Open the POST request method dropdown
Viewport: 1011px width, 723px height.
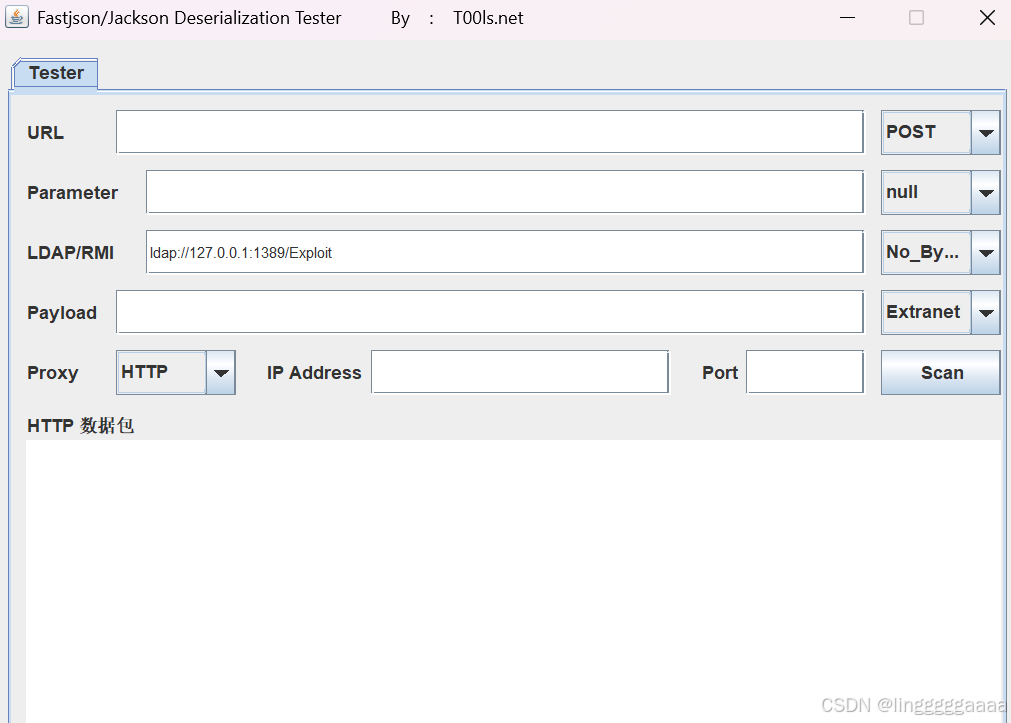point(940,132)
